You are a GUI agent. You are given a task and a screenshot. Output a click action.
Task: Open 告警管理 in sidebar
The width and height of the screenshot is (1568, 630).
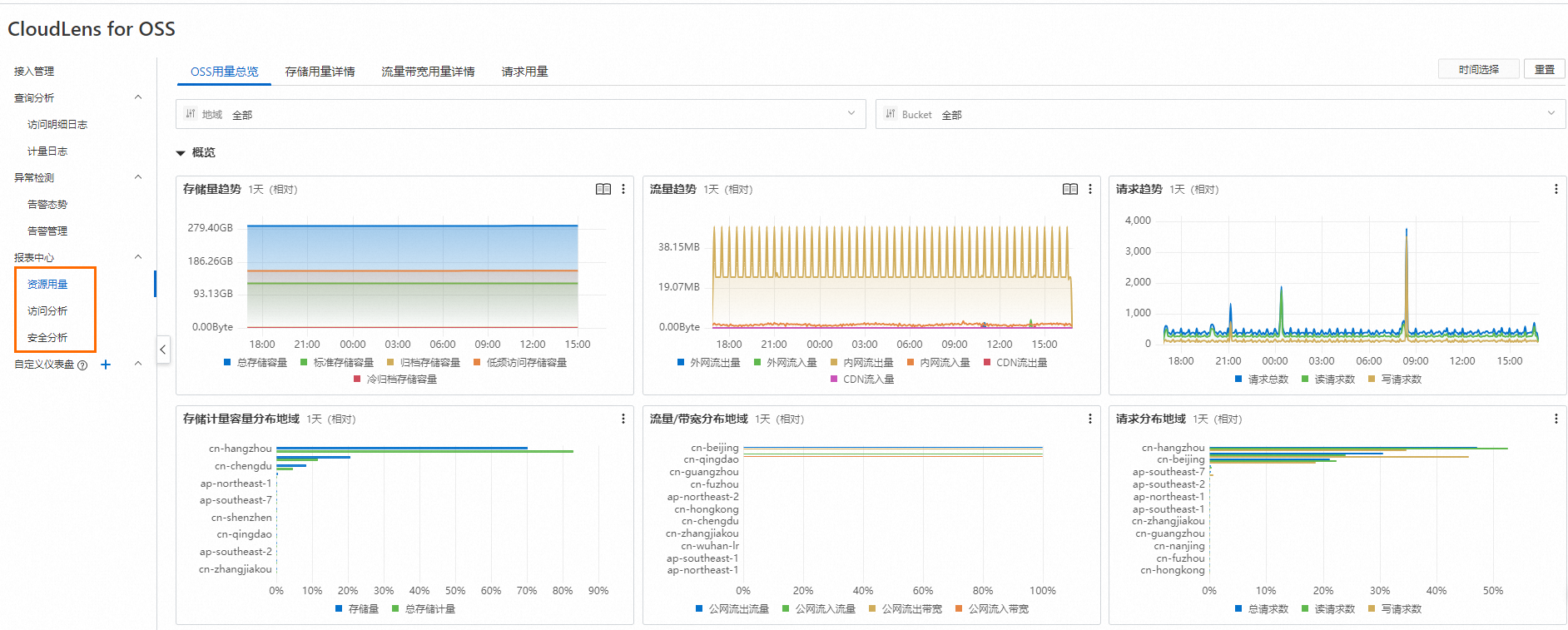pos(47,231)
